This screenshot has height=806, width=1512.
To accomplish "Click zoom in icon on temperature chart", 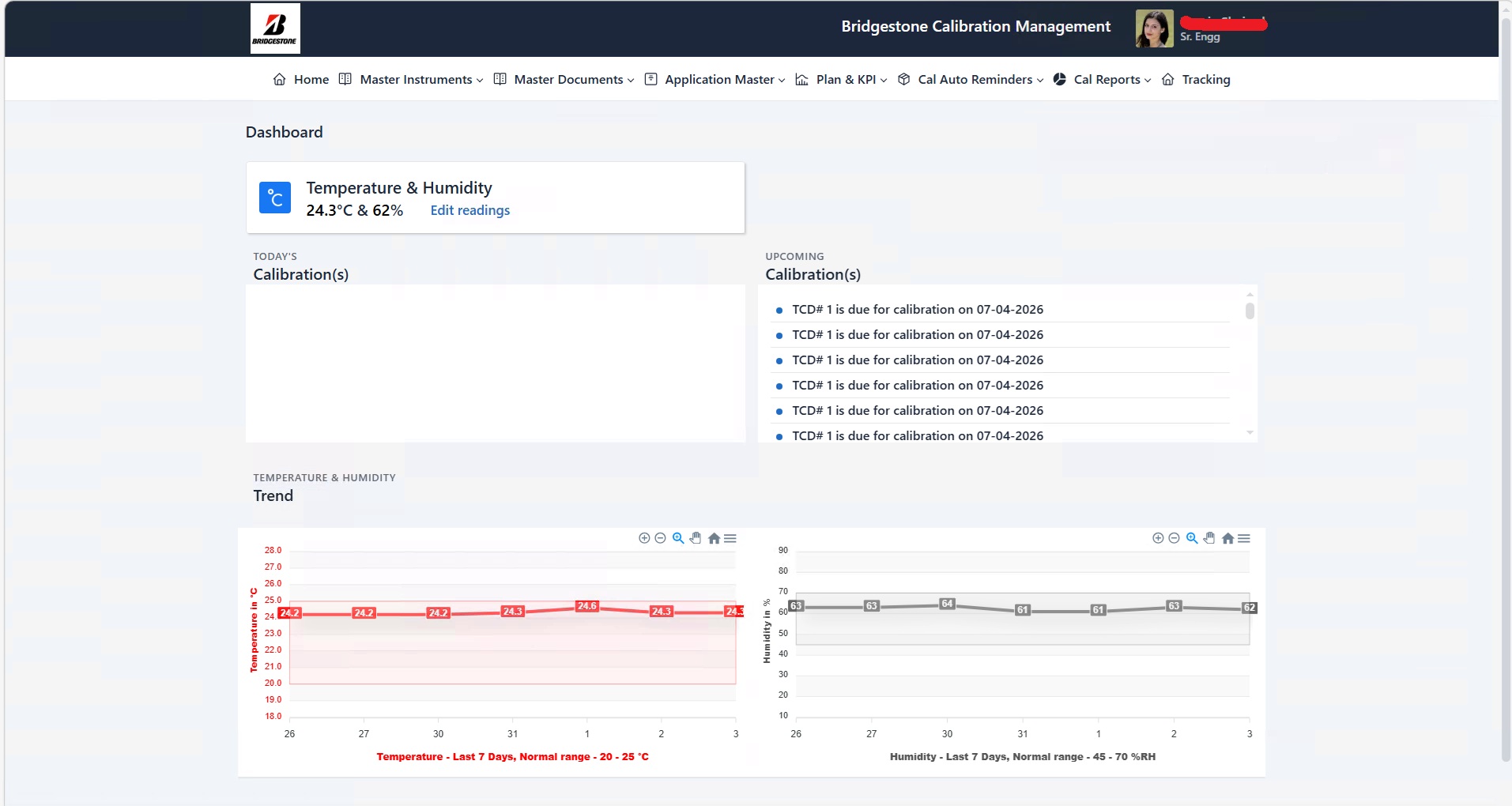I will pyautogui.click(x=644, y=538).
